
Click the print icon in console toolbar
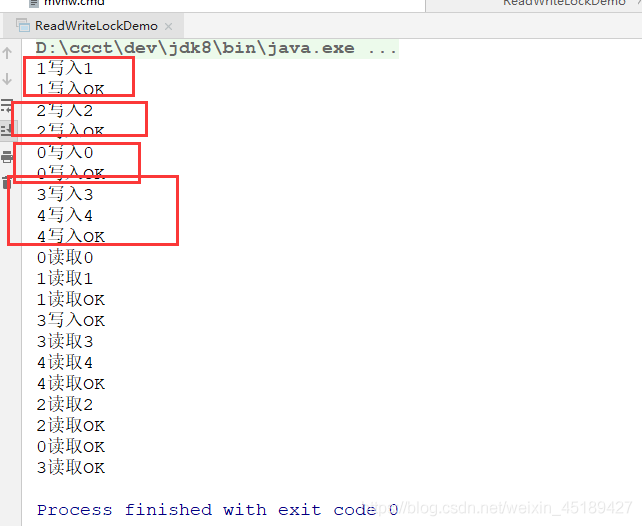coord(7,157)
